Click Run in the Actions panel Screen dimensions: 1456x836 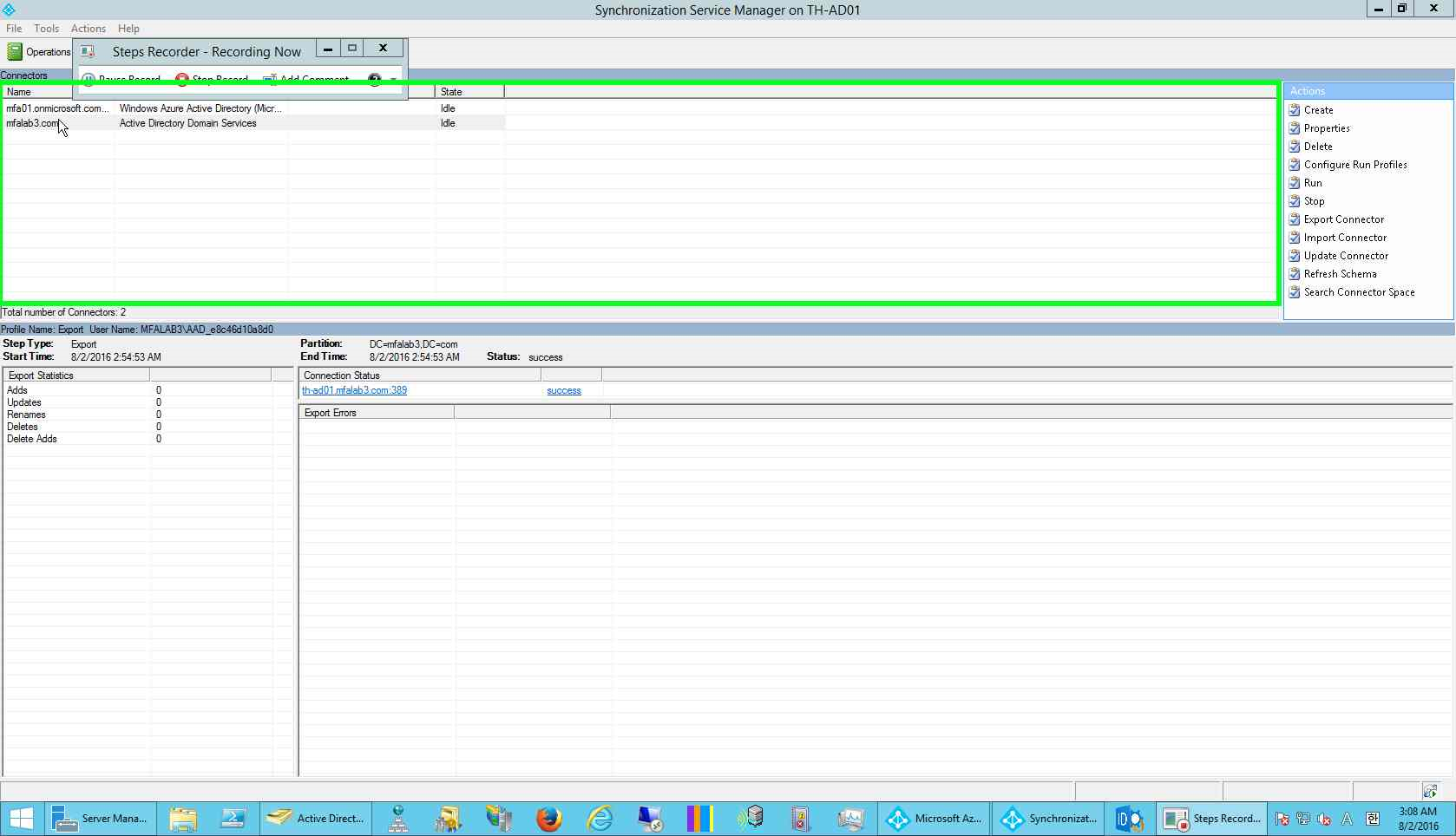1313,183
